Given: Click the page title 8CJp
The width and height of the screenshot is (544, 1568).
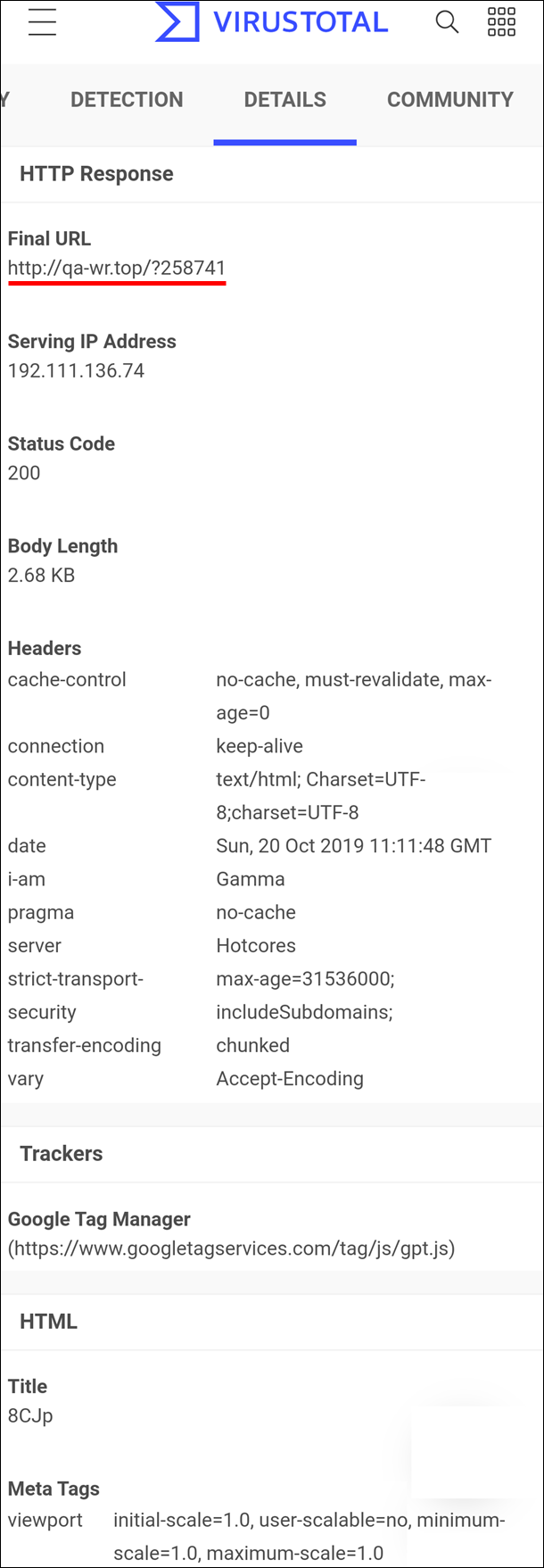Looking at the screenshot, I should tap(30, 1416).
